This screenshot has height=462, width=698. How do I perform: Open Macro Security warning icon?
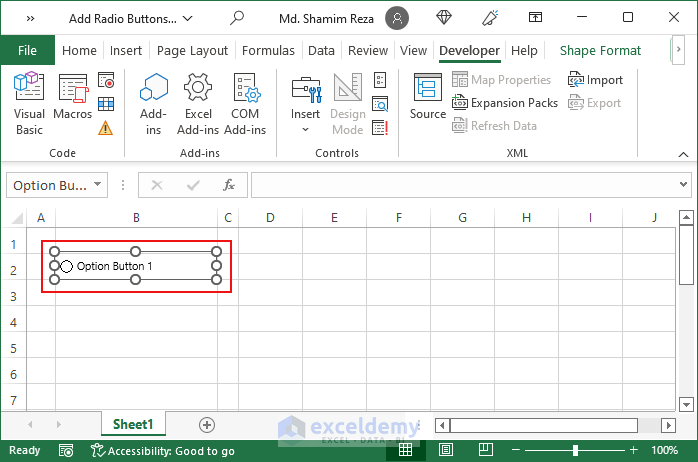point(106,128)
